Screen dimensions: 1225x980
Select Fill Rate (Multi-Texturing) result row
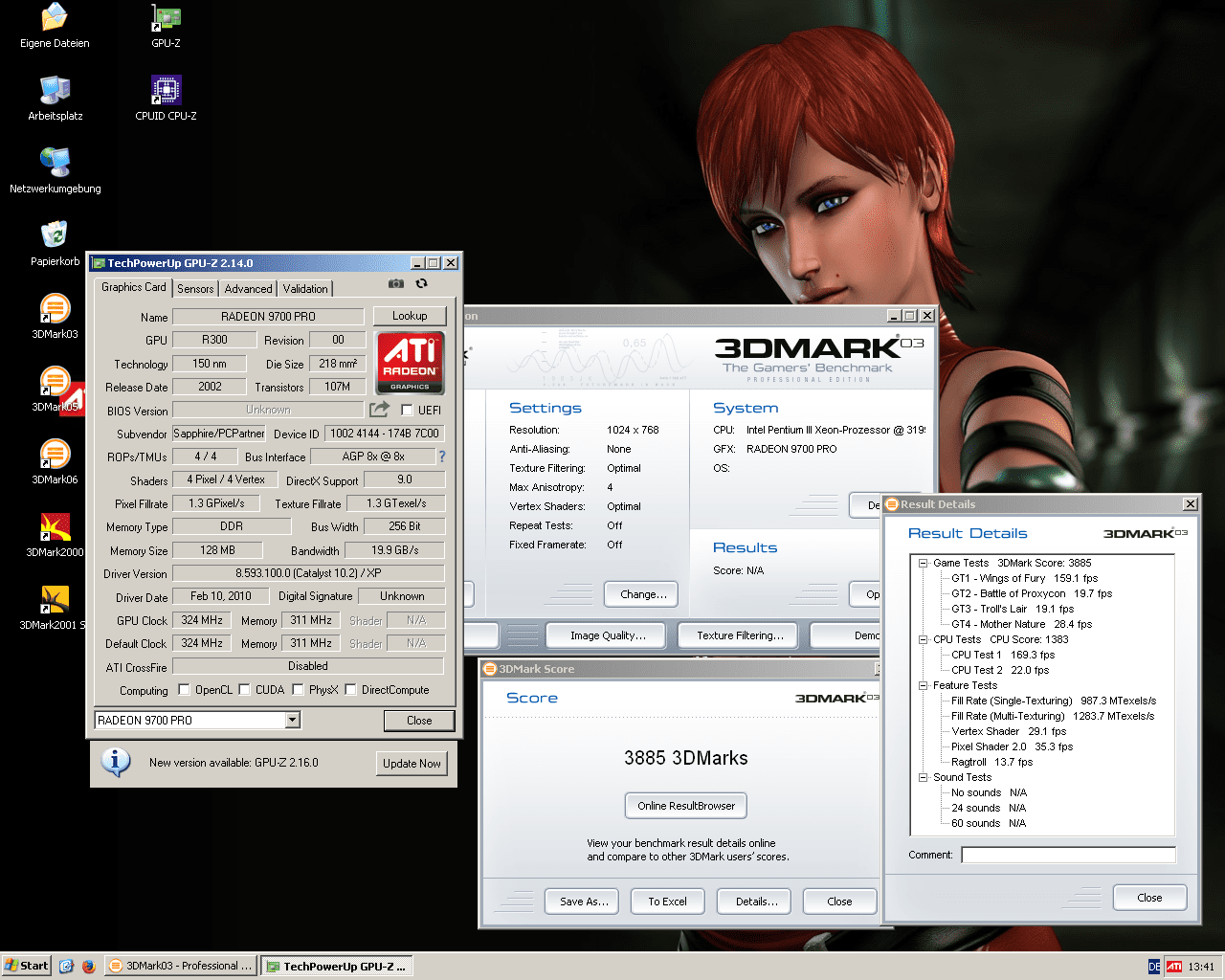pyautogui.click(x=1053, y=716)
